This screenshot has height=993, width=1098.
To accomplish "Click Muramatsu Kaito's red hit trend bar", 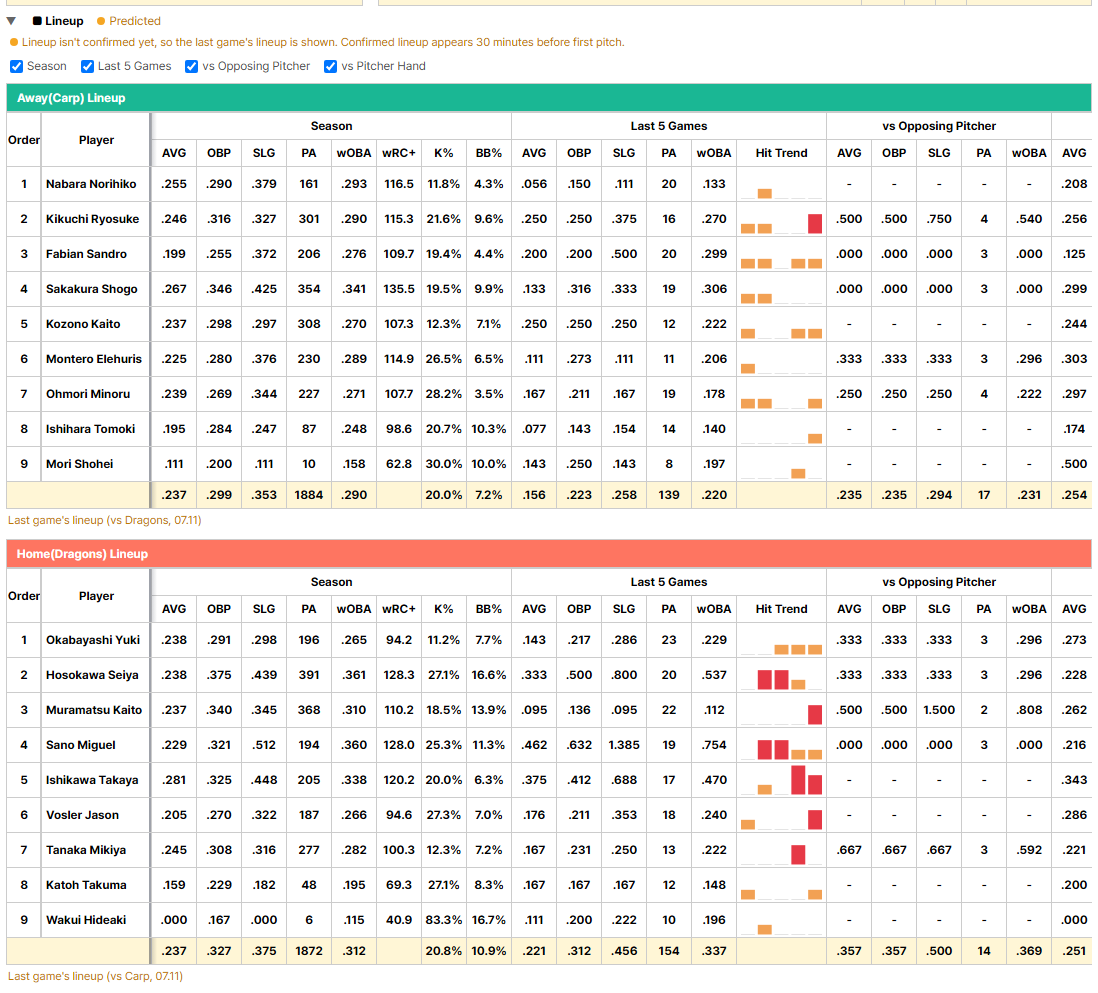I will 814,714.
